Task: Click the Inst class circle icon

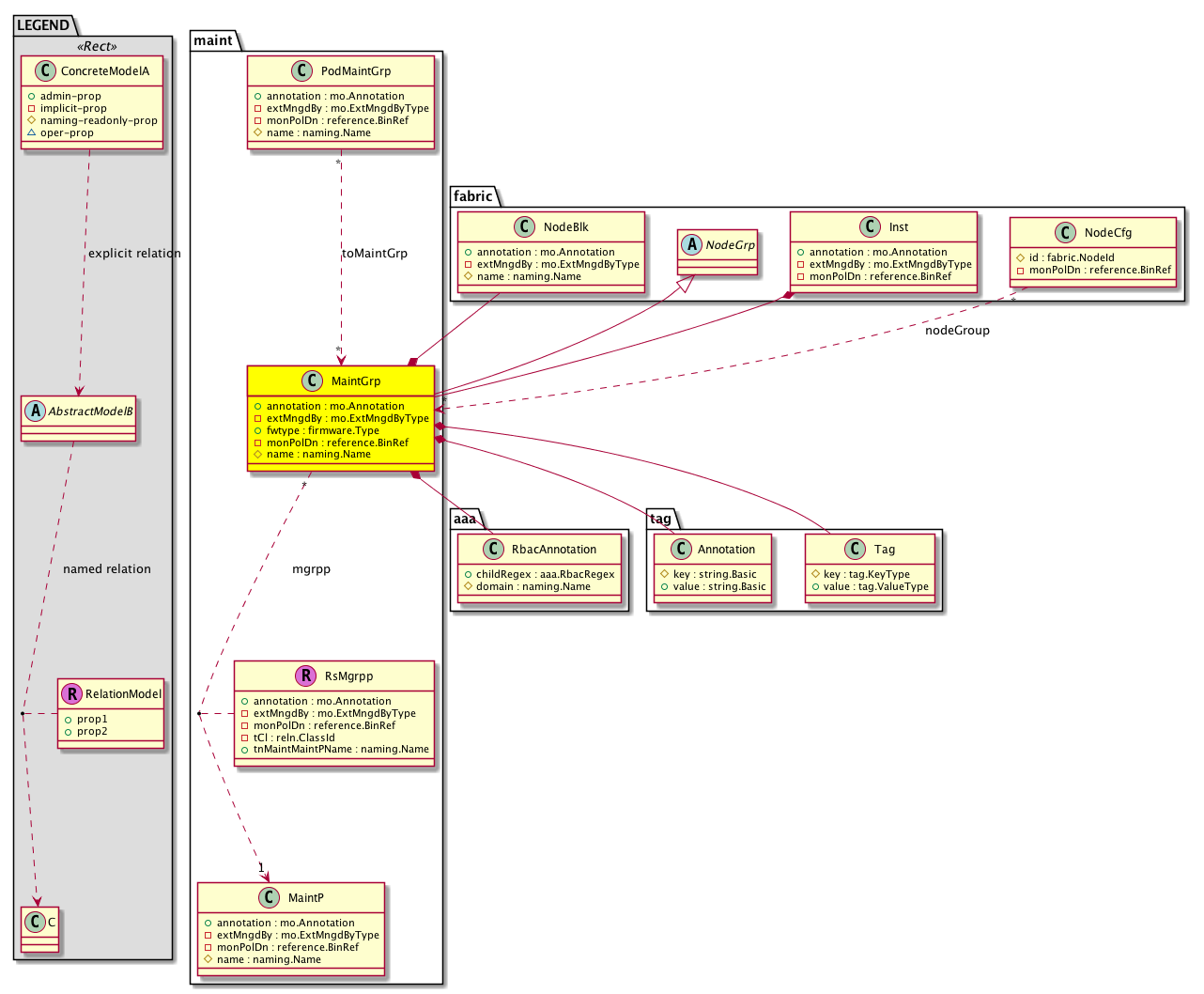Action: [x=870, y=227]
